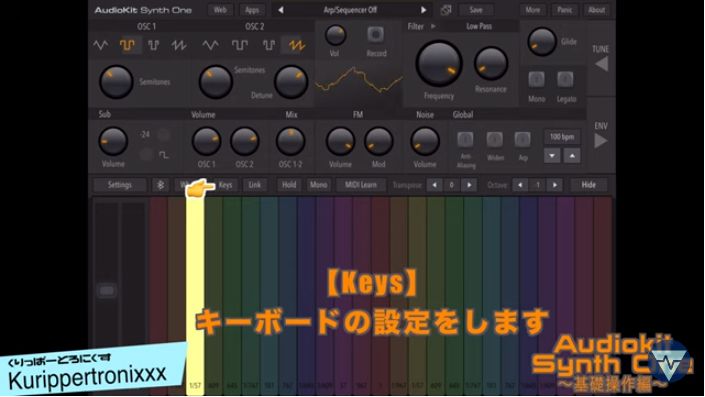The width and height of the screenshot is (705, 397).
Task: Click OSC 2 volume knob
Action: point(245,141)
